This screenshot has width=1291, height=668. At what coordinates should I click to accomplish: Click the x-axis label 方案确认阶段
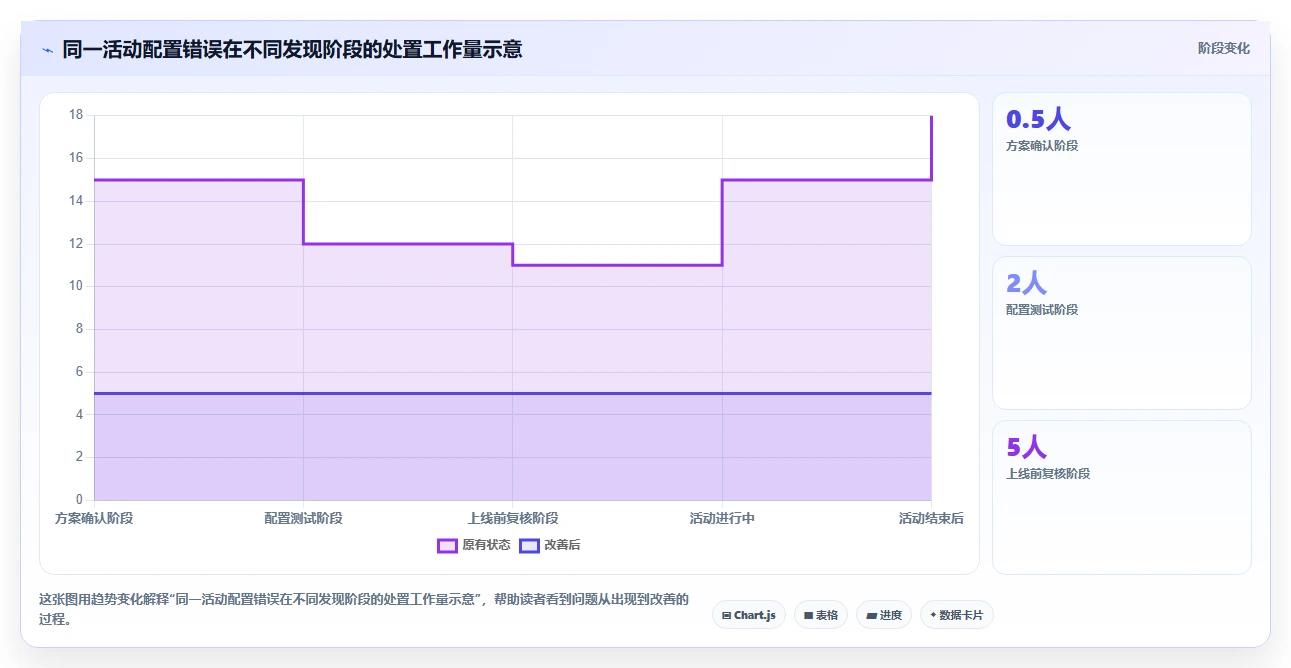point(94,518)
